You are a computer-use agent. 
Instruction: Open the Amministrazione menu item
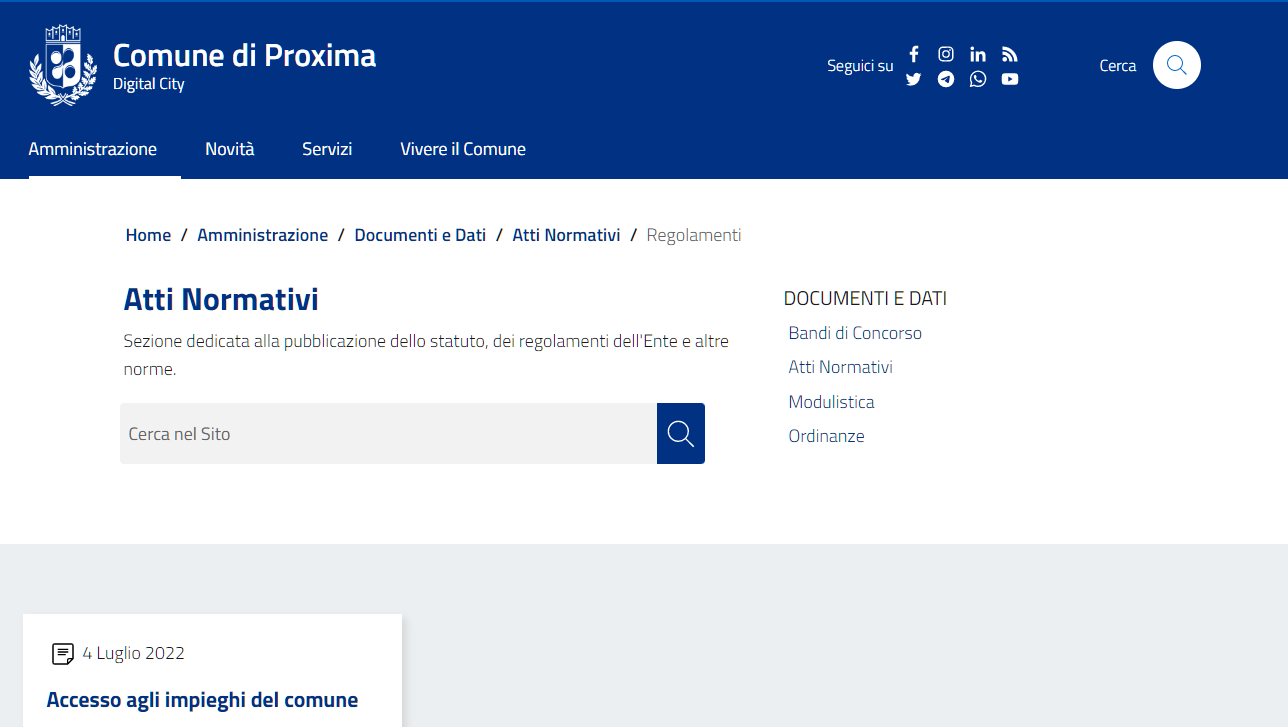click(93, 149)
